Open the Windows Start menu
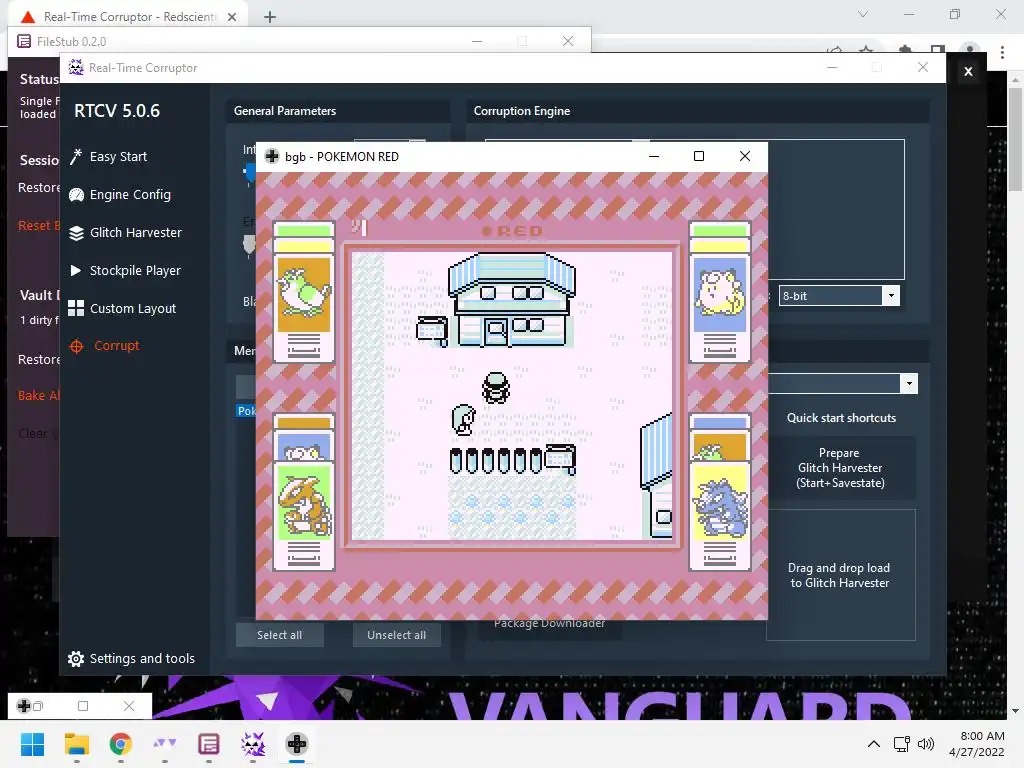Screen dimensions: 1024x768 point(32,744)
